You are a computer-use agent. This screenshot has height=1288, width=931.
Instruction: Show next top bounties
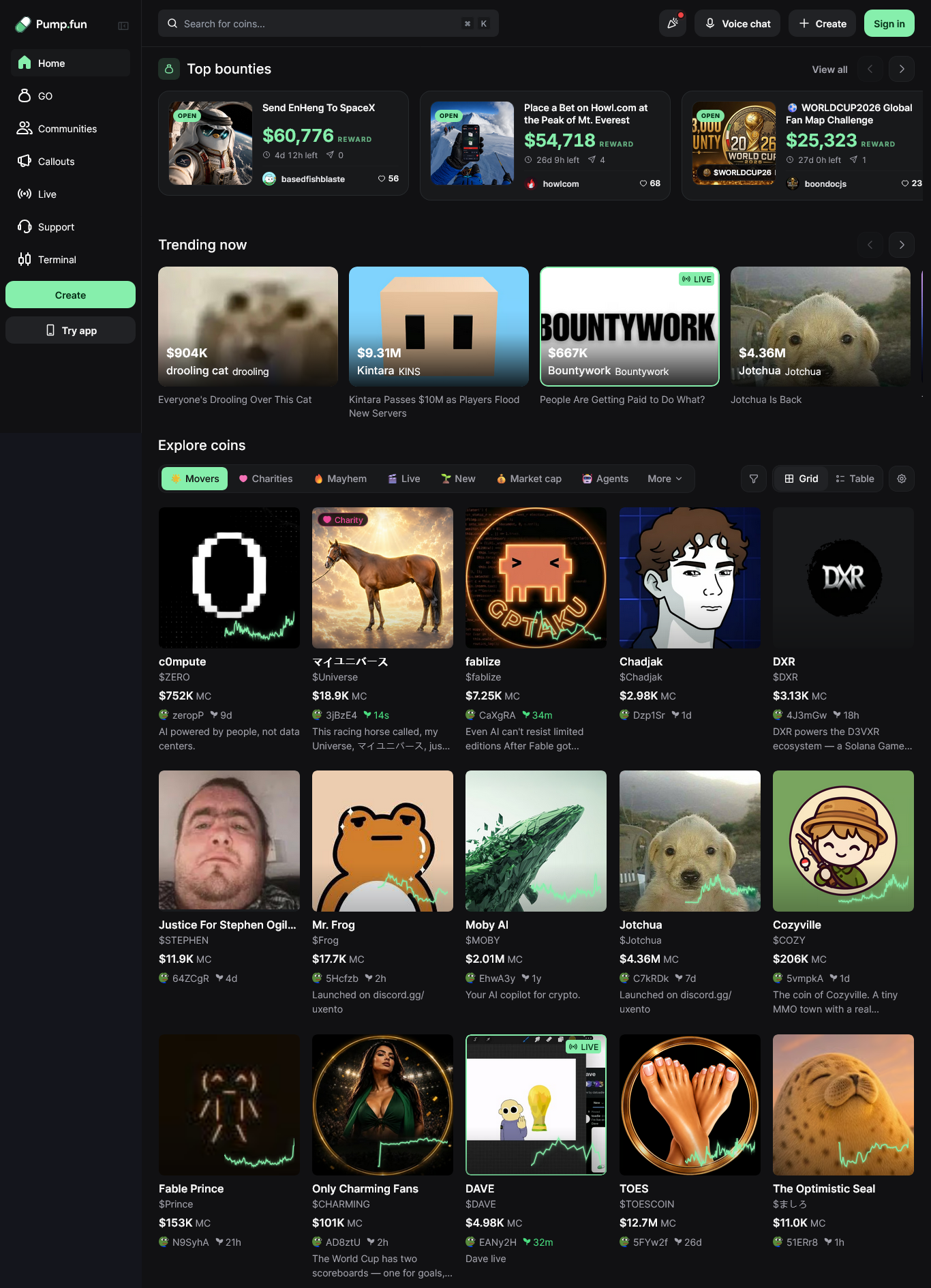click(902, 69)
